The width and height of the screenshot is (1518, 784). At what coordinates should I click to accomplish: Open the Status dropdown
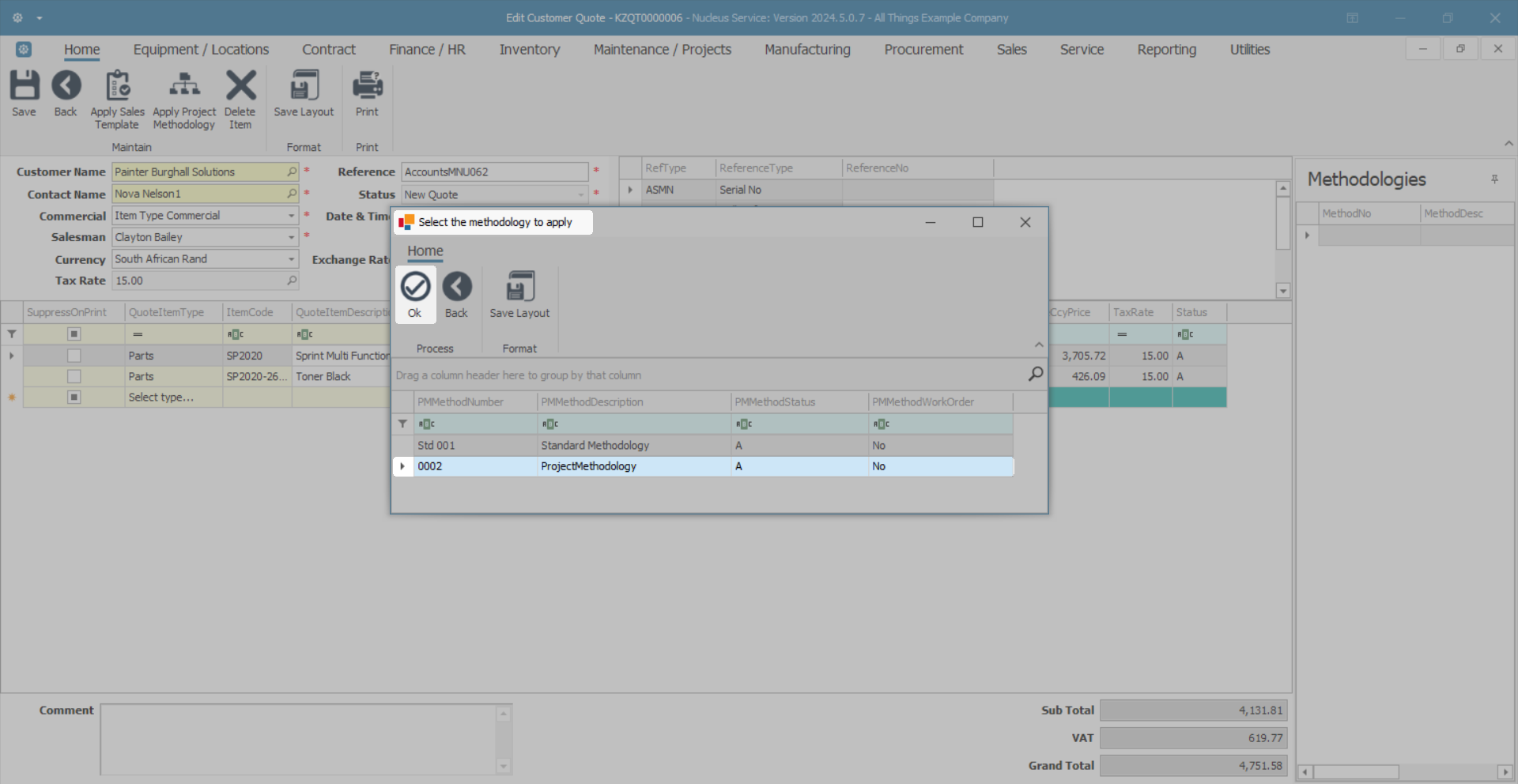click(x=580, y=194)
